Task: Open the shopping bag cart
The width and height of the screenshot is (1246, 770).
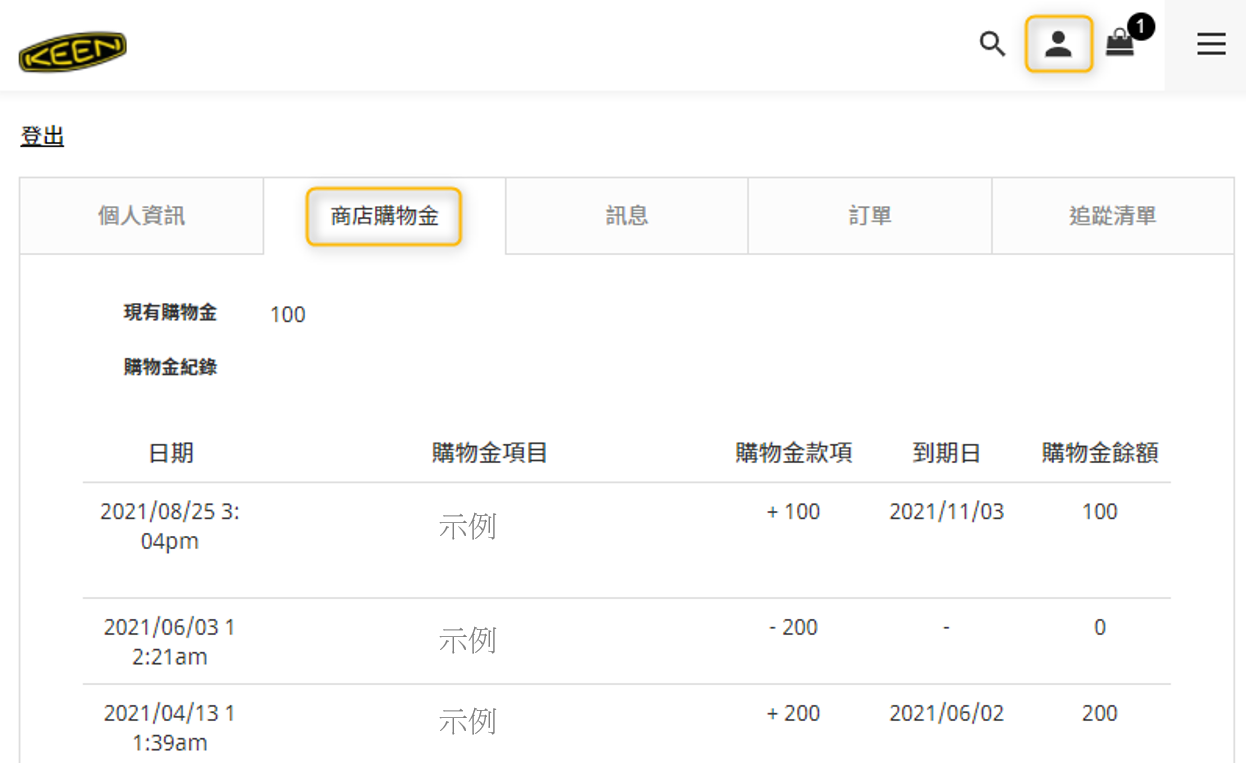Action: [x=1119, y=44]
